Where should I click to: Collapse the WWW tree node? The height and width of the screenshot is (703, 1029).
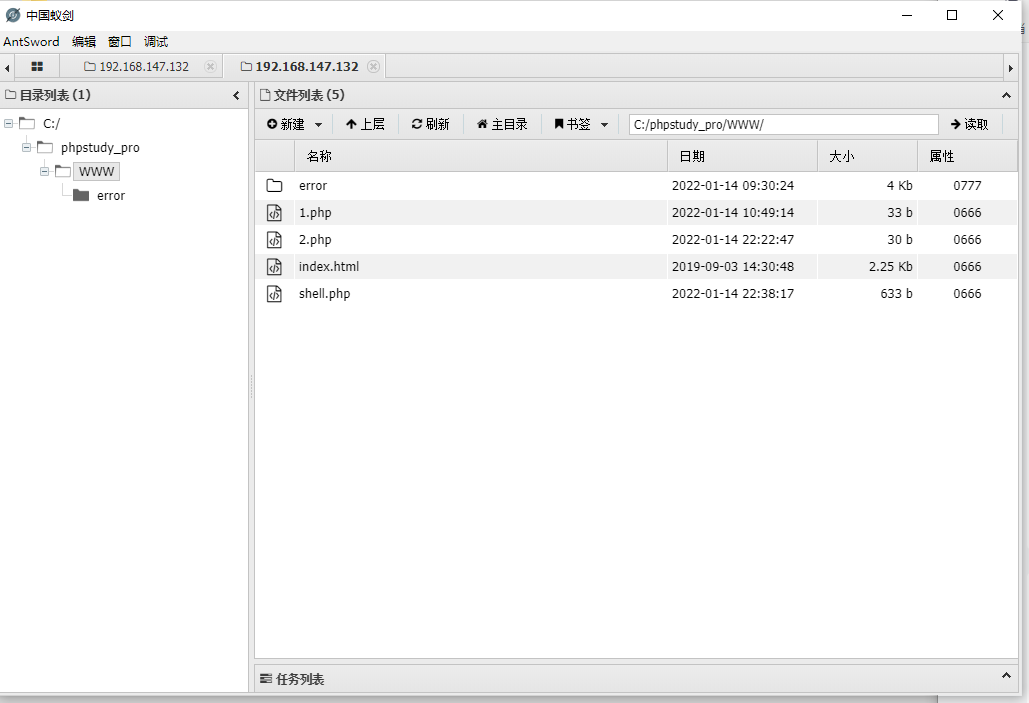(x=44, y=172)
